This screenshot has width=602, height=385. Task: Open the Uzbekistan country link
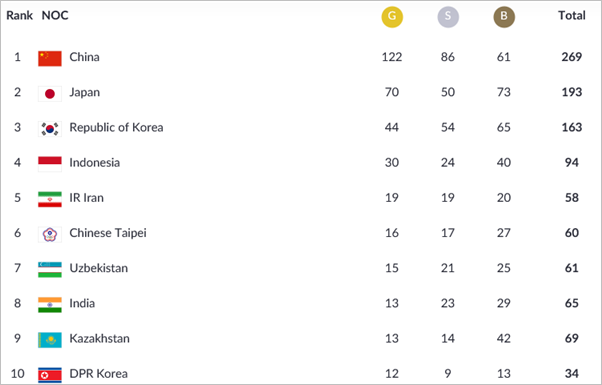pyautogui.click(x=99, y=268)
